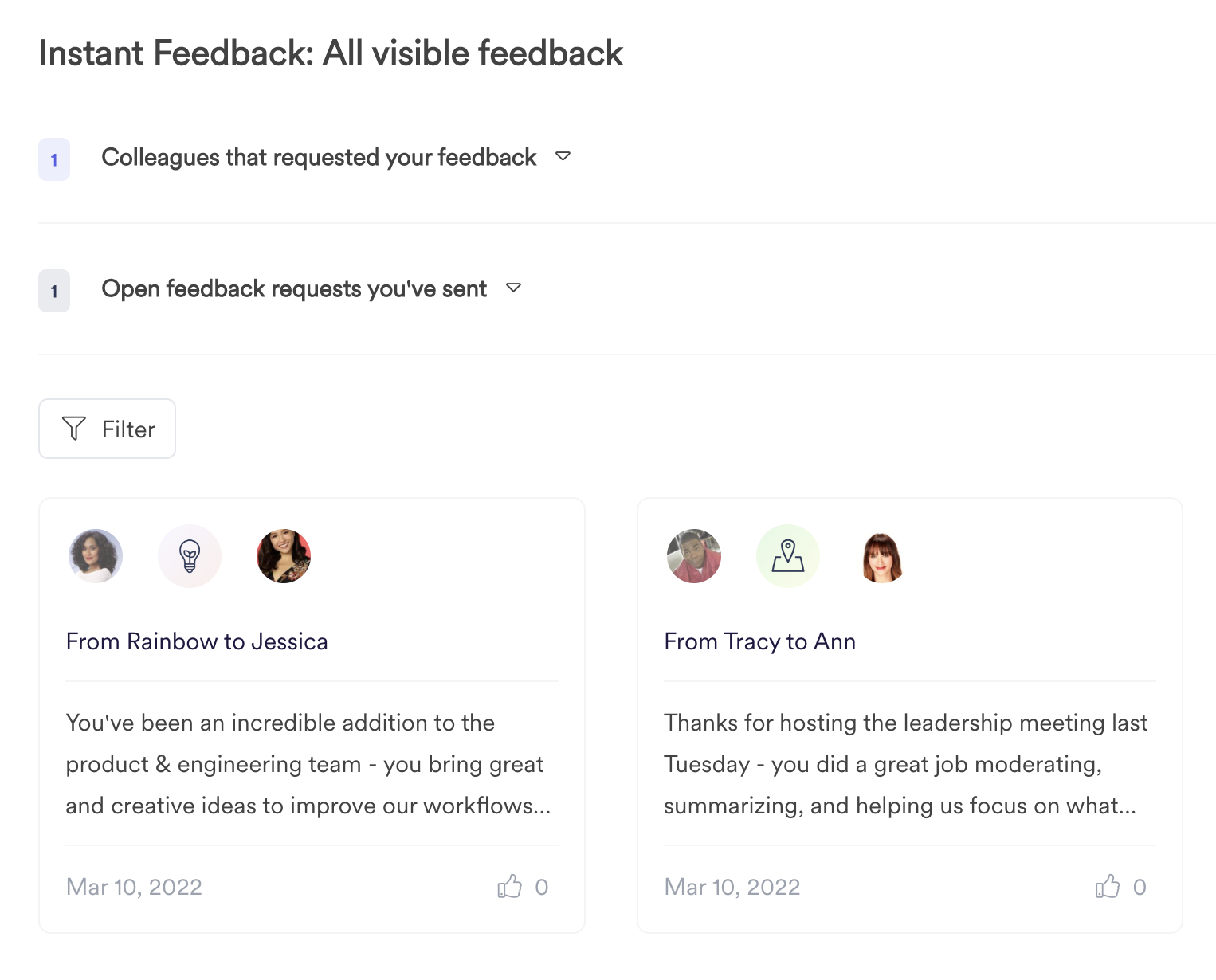Click Jessica's profile avatar
1216x980 pixels.
[x=284, y=556]
